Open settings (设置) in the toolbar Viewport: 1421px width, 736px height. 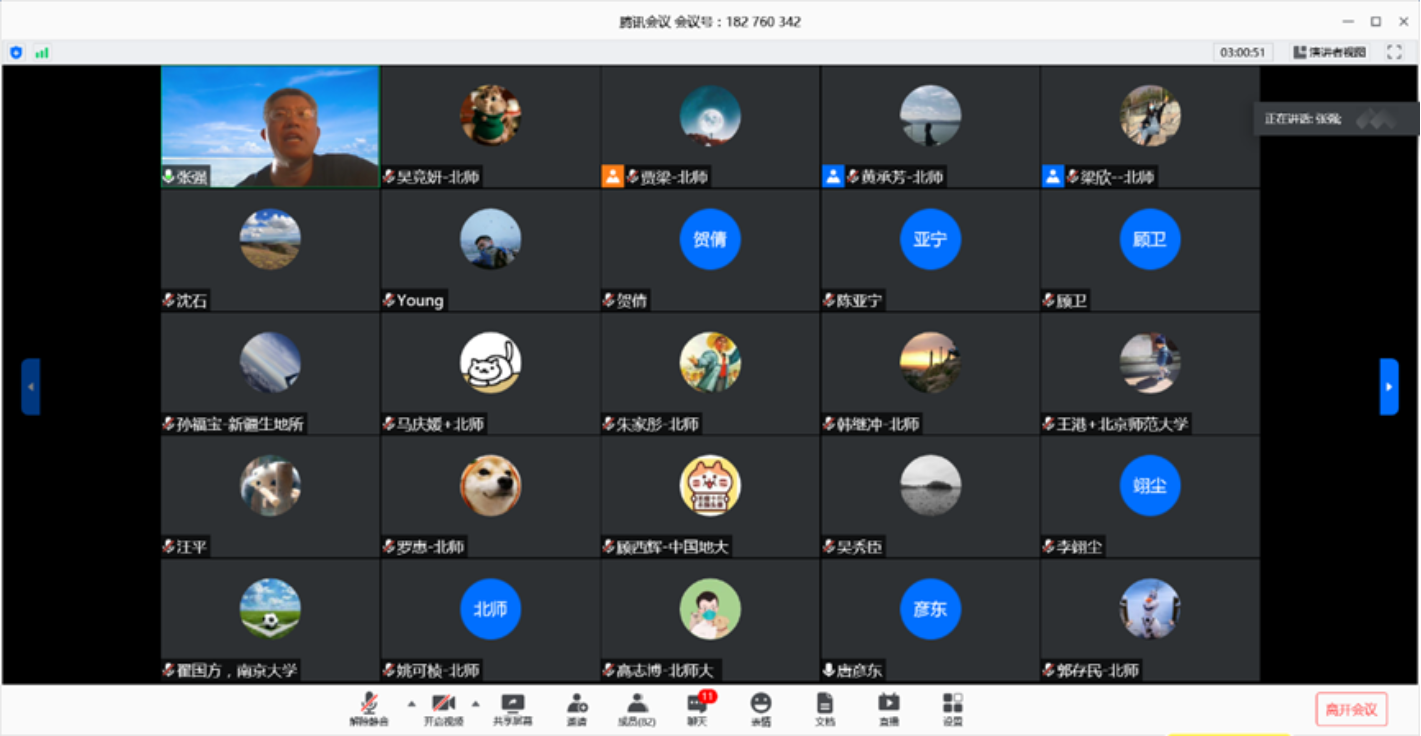952,707
